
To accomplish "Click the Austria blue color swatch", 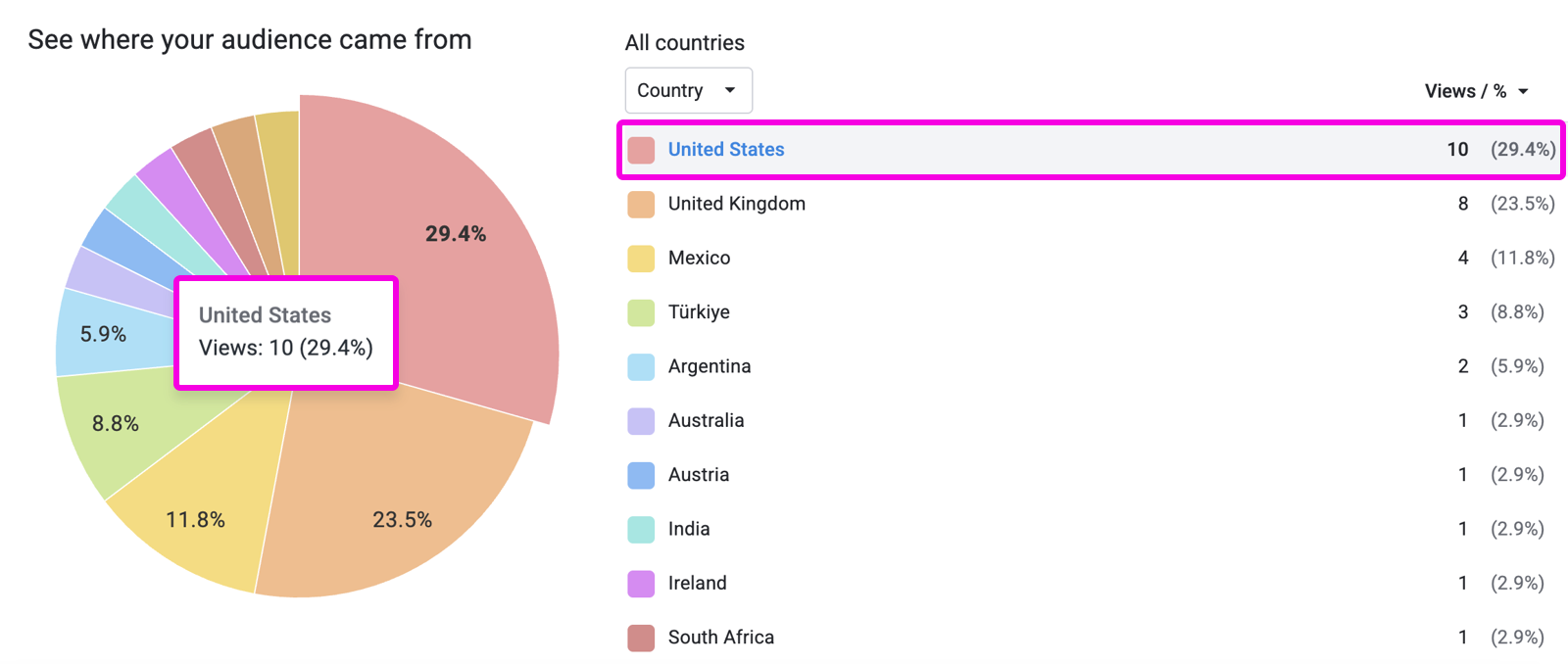I will 641,475.
